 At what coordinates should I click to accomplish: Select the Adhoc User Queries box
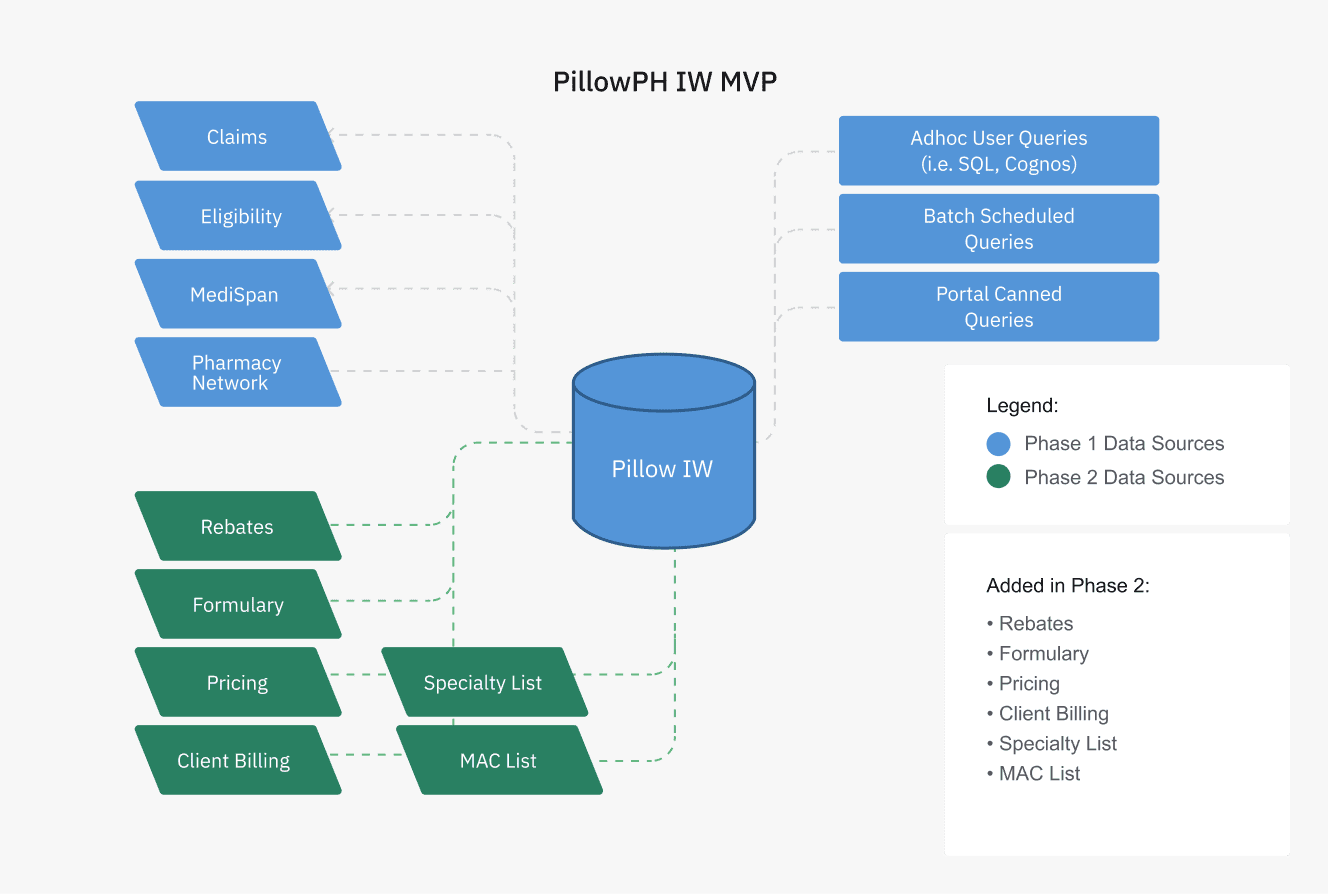pyautogui.click(x=999, y=151)
